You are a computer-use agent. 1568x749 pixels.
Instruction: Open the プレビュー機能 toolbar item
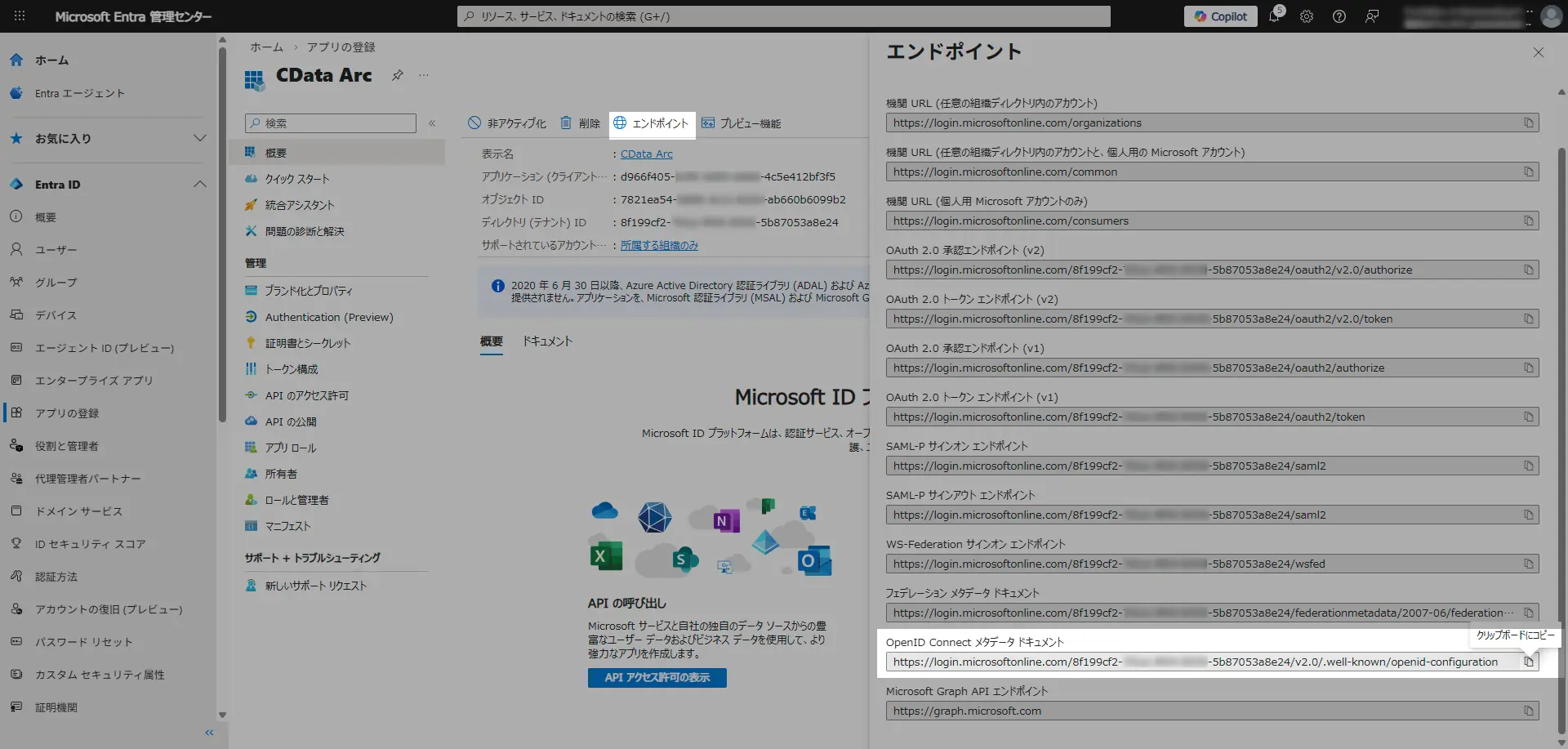pos(742,123)
